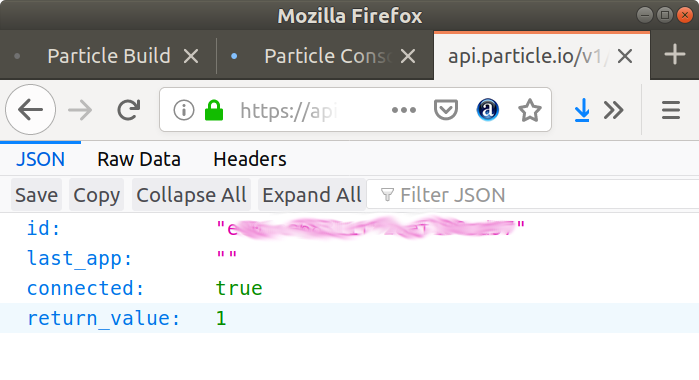The image size is (699, 380).
Task: Select the return_value row
Action: [x=350, y=318]
